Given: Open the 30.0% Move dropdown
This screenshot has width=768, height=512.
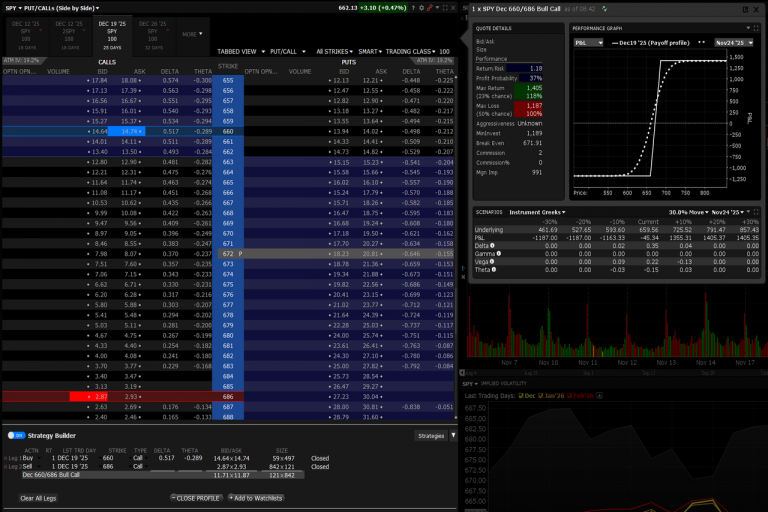Looking at the screenshot, I should coord(689,212).
